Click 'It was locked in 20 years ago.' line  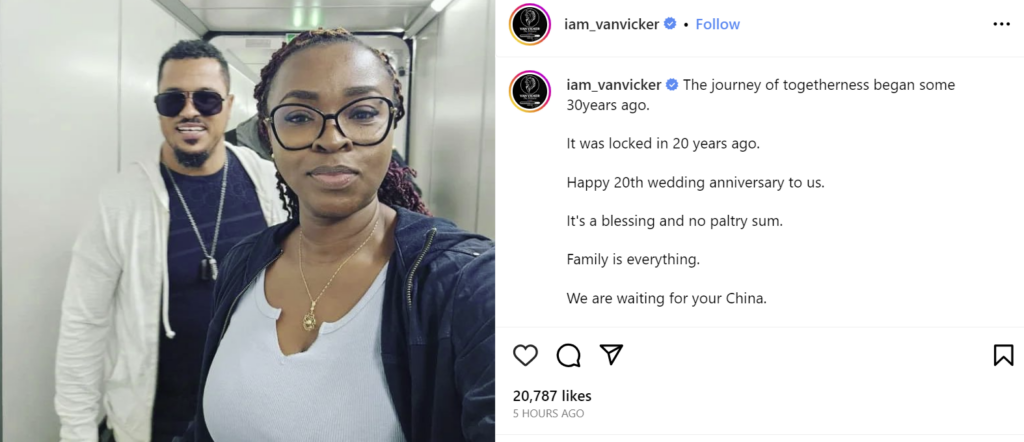click(x=663, y=144)
